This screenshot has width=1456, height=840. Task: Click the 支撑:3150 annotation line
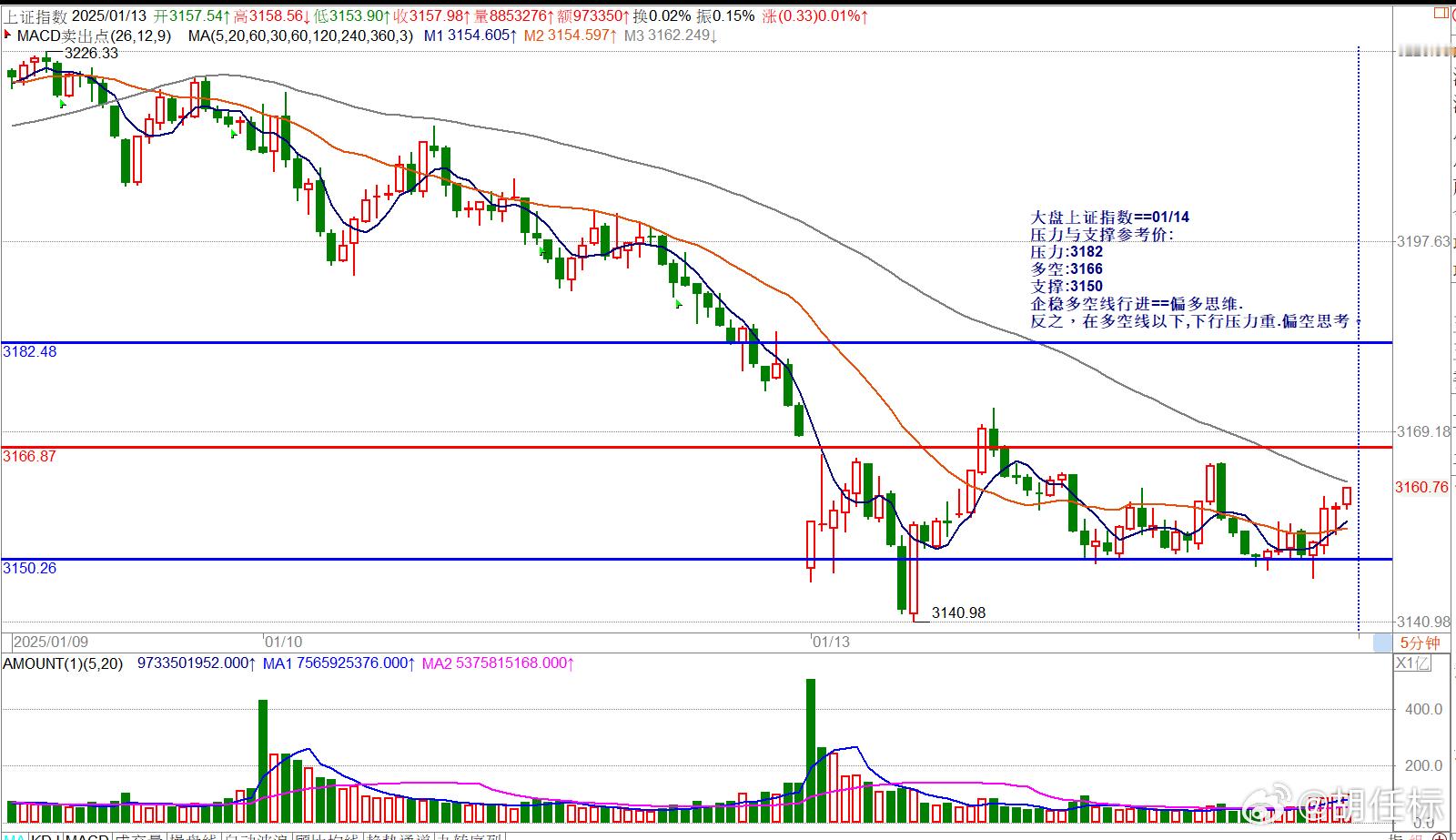tap(1067, 287)
